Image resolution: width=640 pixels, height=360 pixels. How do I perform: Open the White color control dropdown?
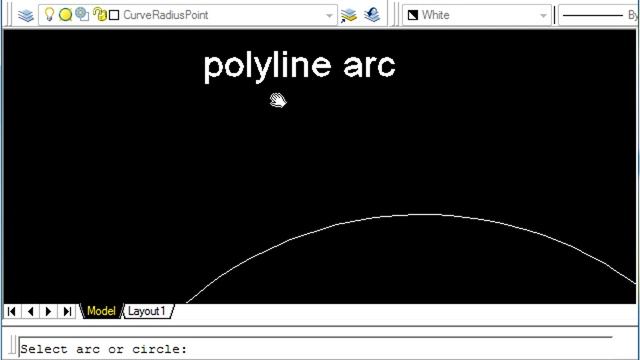tap(543, 16)
